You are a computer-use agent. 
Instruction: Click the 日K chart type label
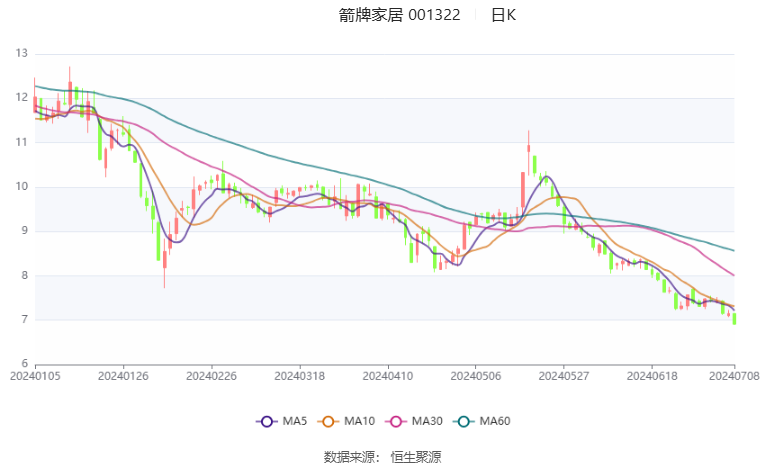point(503,15)
